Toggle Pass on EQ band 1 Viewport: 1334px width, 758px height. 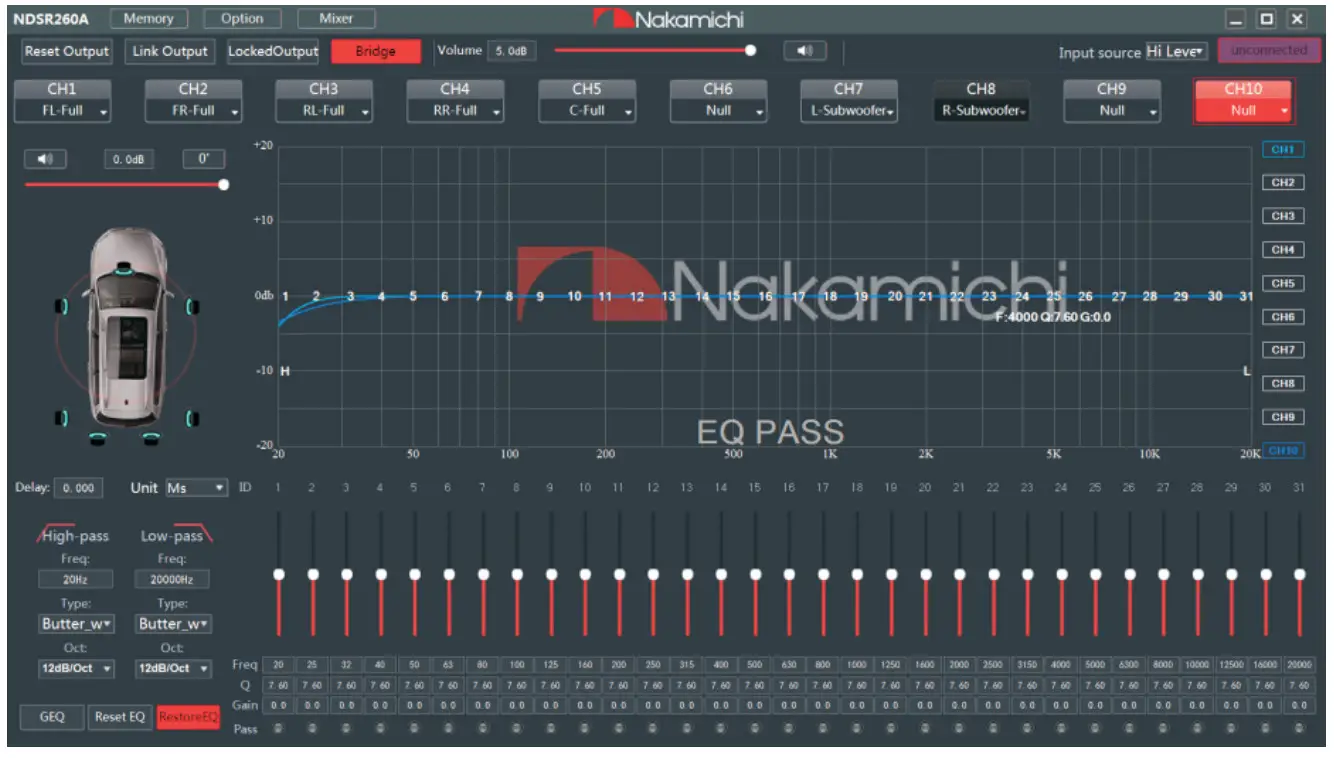click(x=278, y=729)
